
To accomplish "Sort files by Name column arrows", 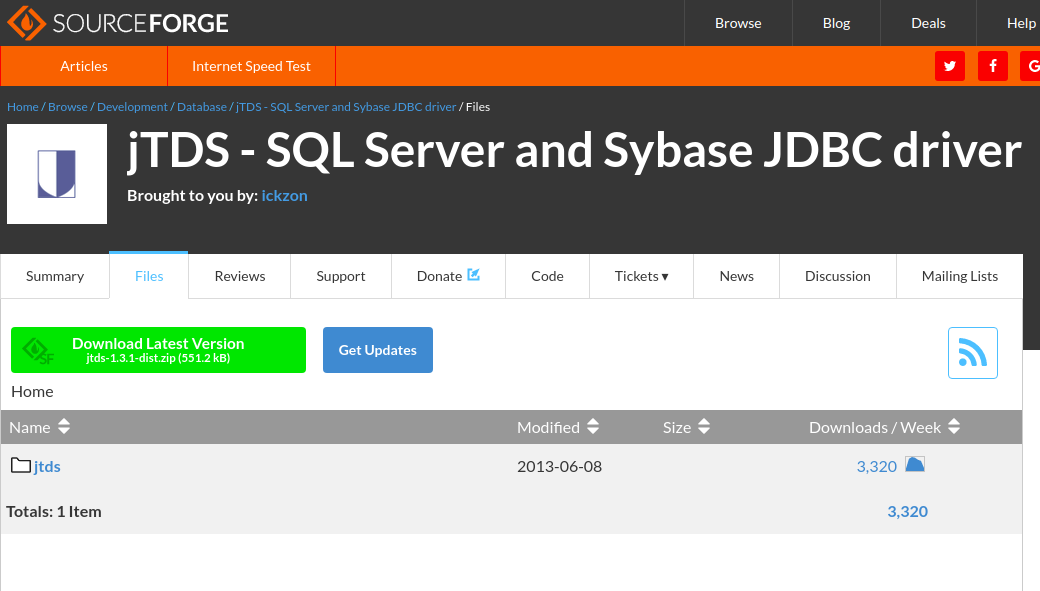I will [64, 427].
